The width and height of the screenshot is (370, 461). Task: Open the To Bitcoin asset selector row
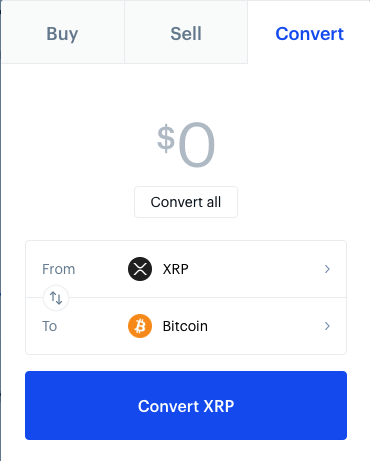(x=186, y=326)
